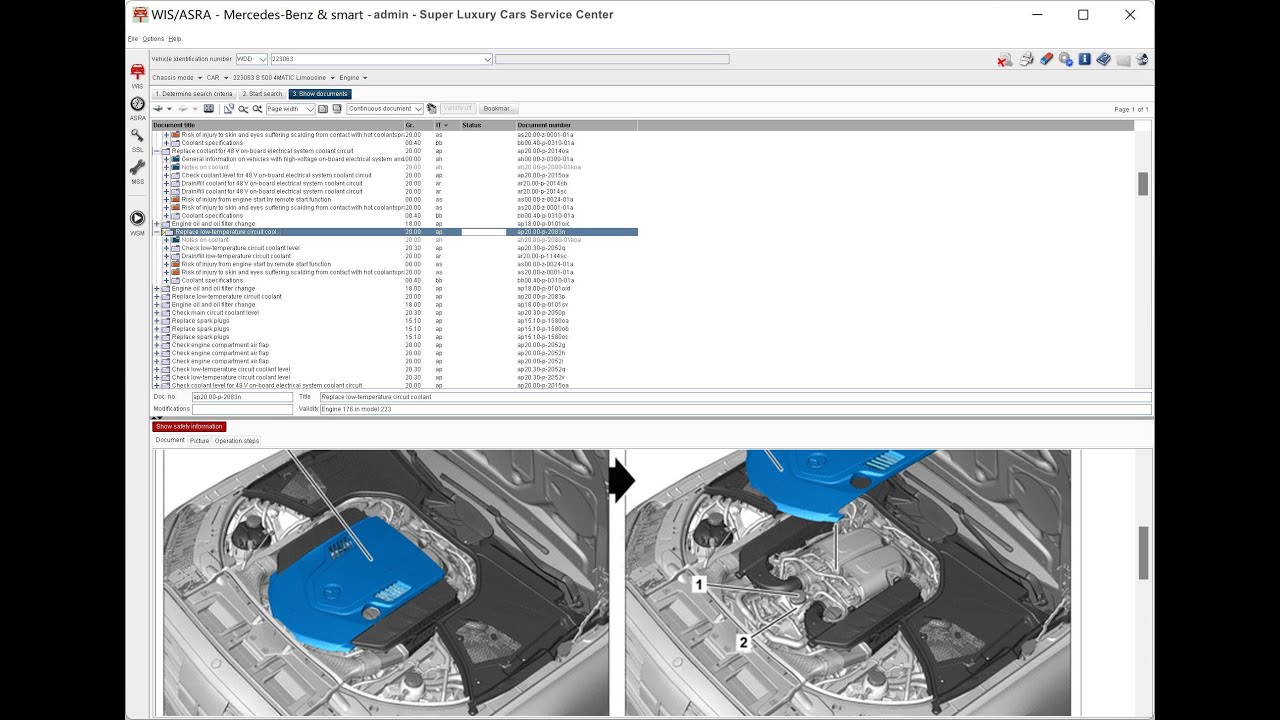This screenshot has width=1280, height=720.
Task: Open the Options menu
Action: (153, 38)
